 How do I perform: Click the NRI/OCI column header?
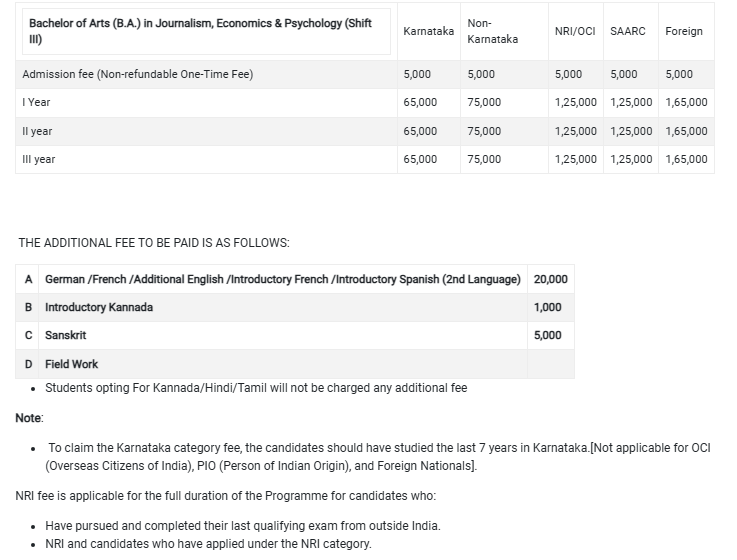(575, 32)
